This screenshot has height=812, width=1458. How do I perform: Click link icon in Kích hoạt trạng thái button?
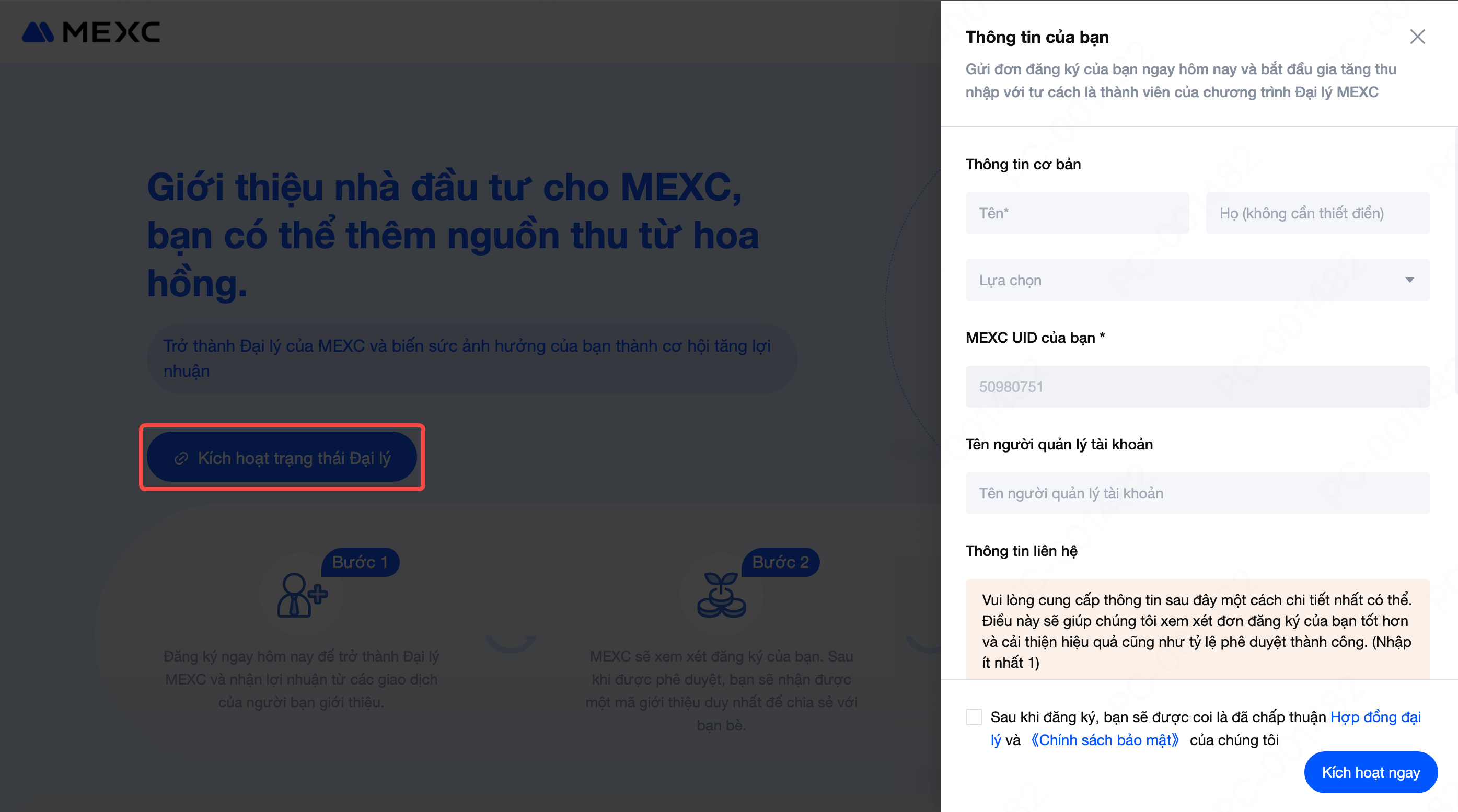click(x=181, y=458)
